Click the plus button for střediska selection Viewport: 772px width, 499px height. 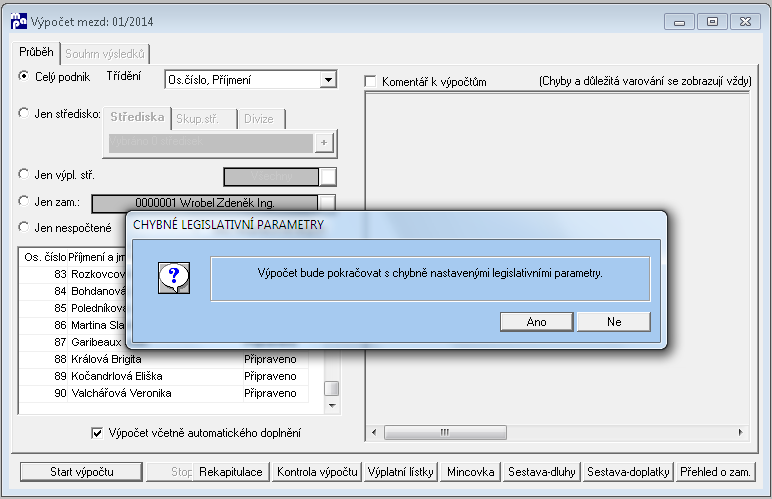324,143
